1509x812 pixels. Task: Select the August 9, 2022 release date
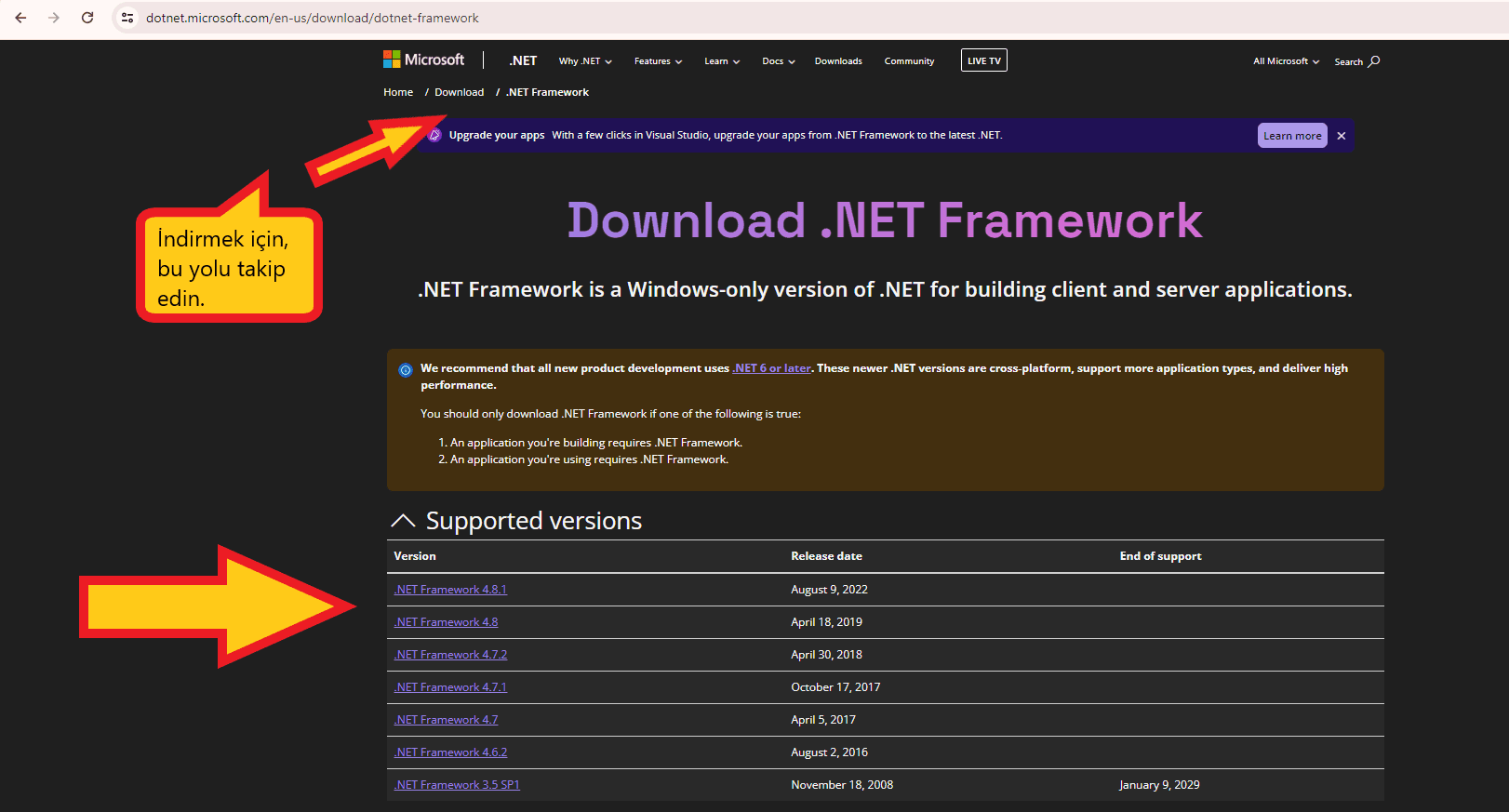pos(829,590)
